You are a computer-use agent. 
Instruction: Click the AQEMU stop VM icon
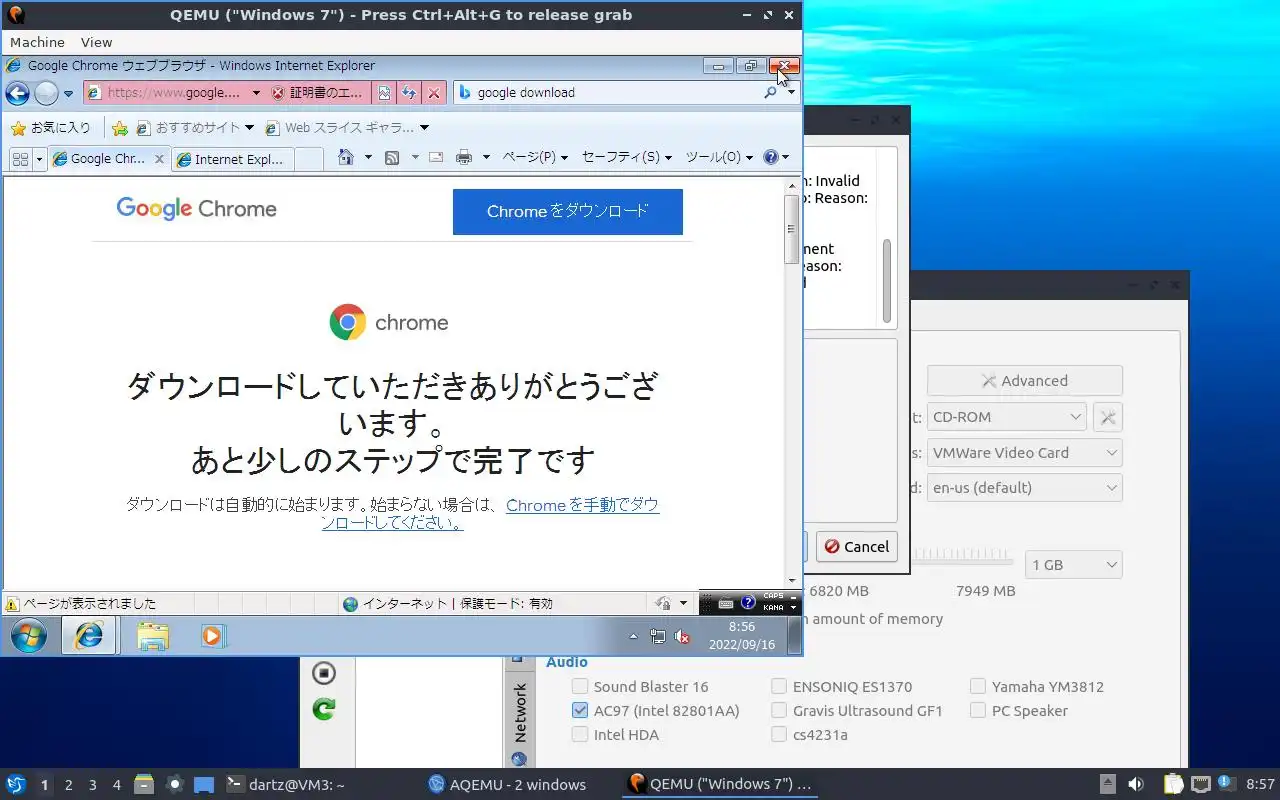pos(323,673)
